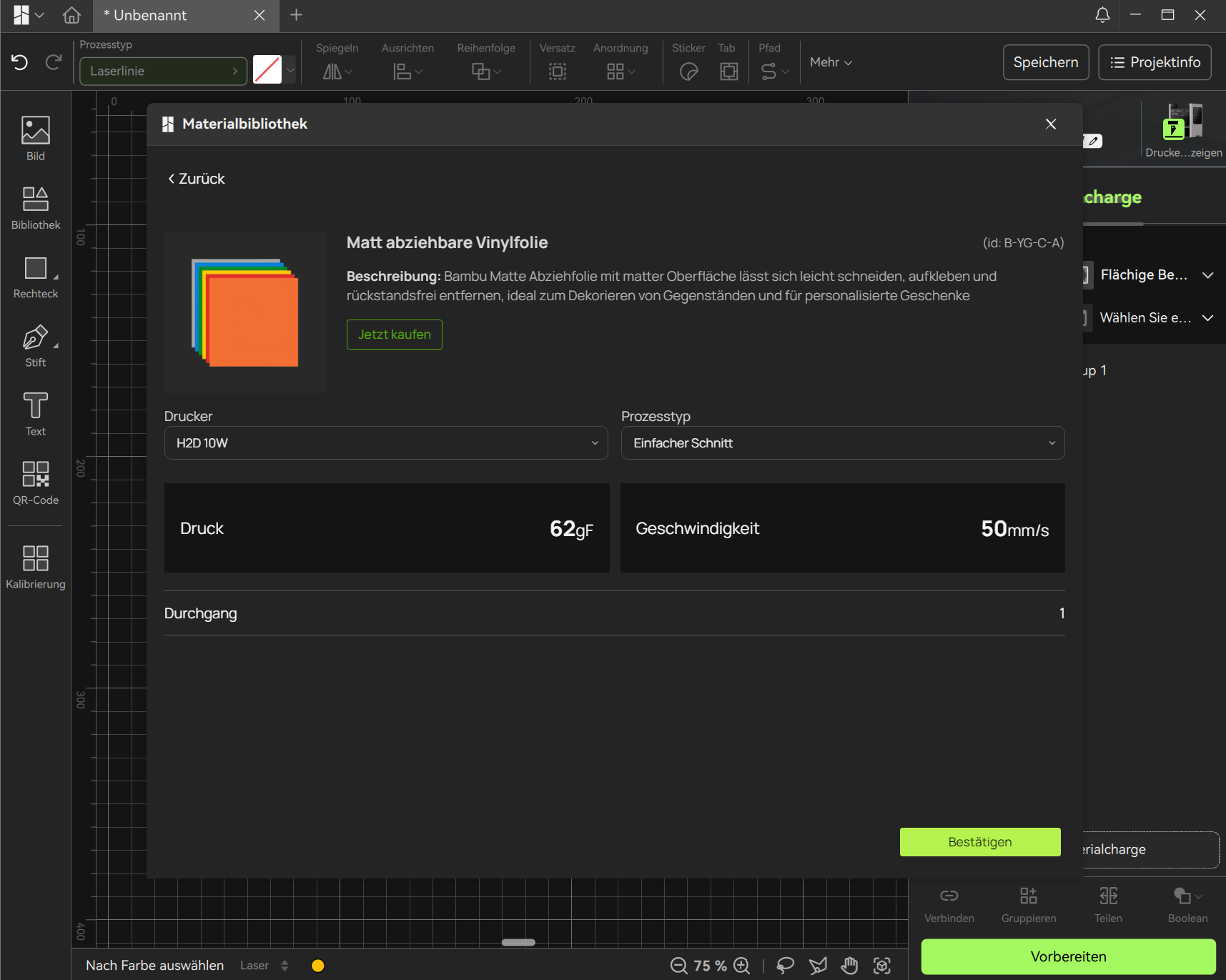Go back via Zurück link
Image resolution: width=1226 pixels, height=980 pixels.
[197, 179]
